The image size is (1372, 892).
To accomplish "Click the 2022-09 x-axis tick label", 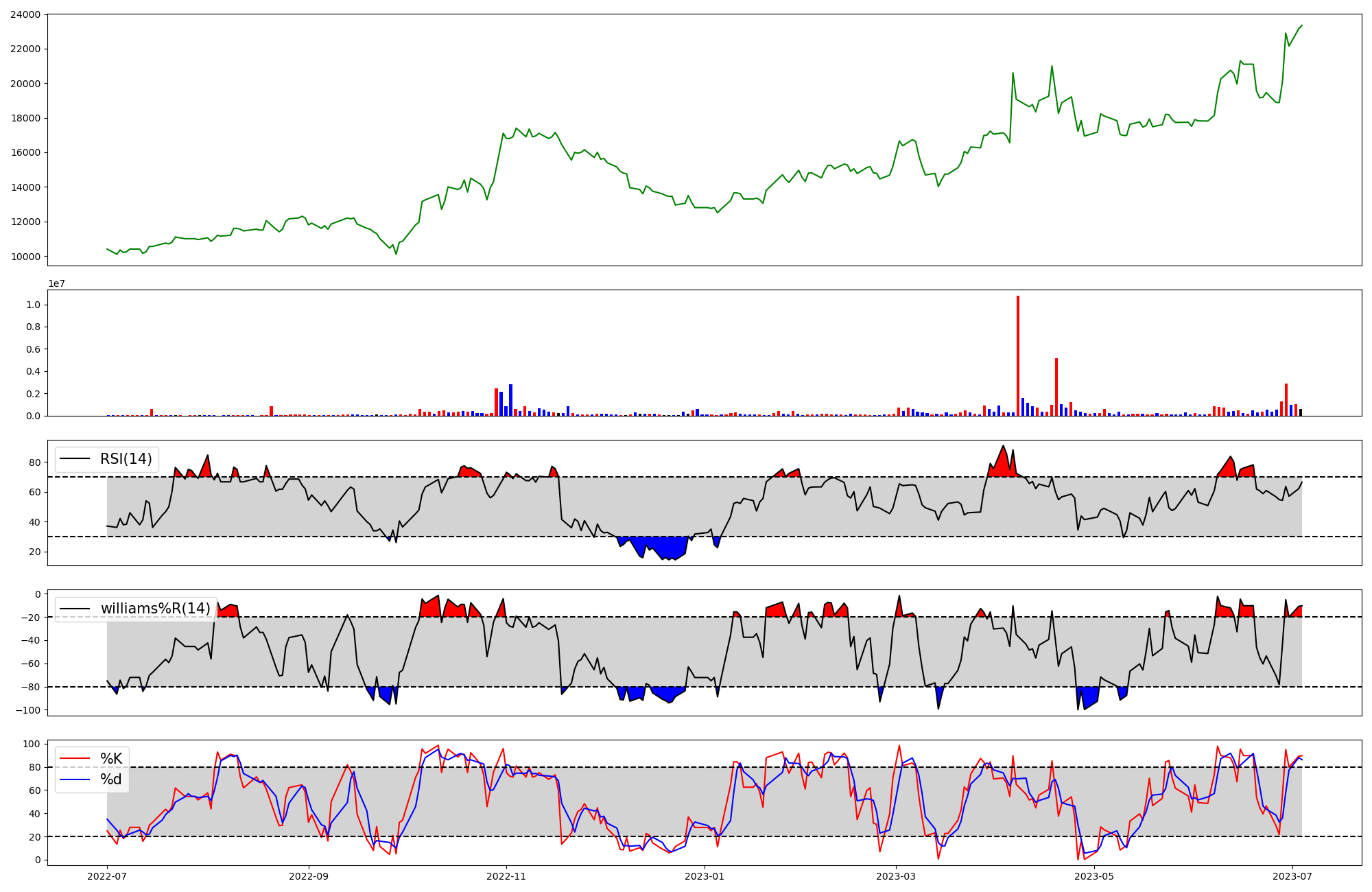I will (309, 876).
